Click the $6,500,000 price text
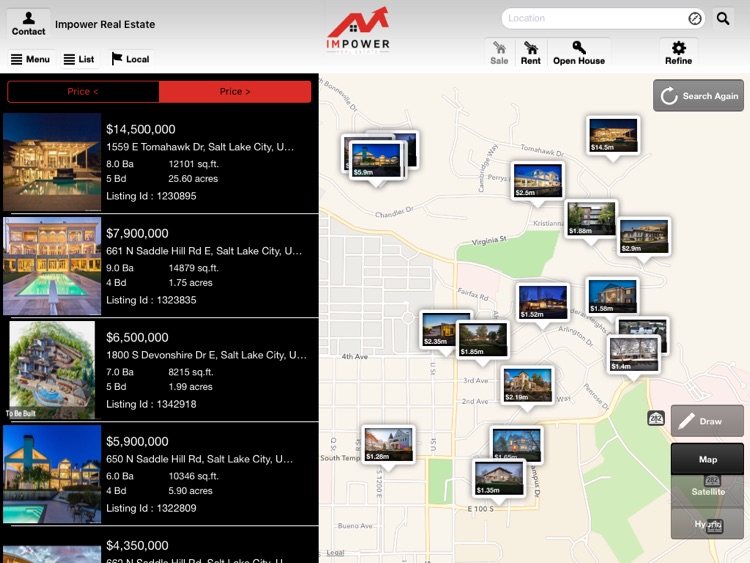Image resolution: width=750 pixels, height=563 pixels. (137, 338)
